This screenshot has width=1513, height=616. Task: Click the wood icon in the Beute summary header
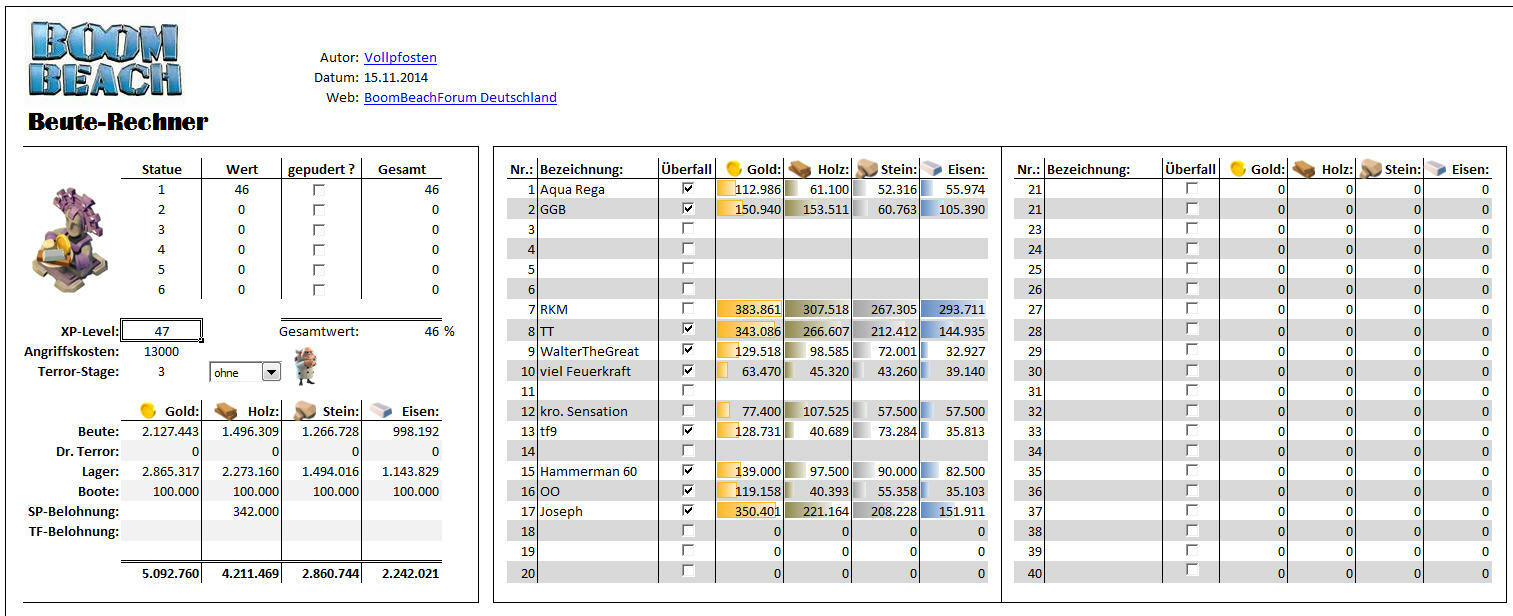click(x=226, y=410)
